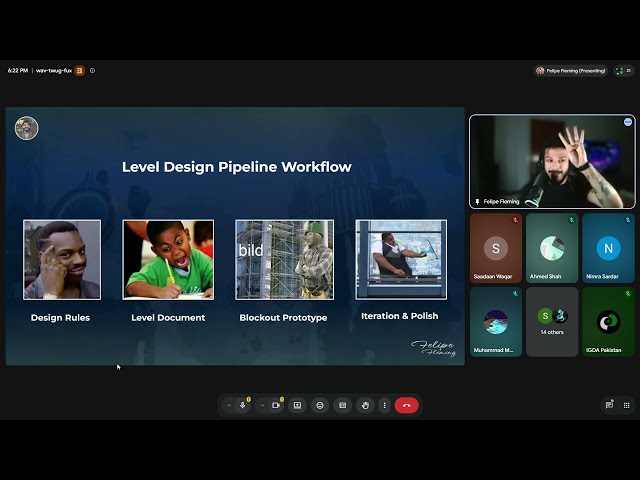
Task: Click the Iteration & Polish caption
Action: tap(400, 316)
